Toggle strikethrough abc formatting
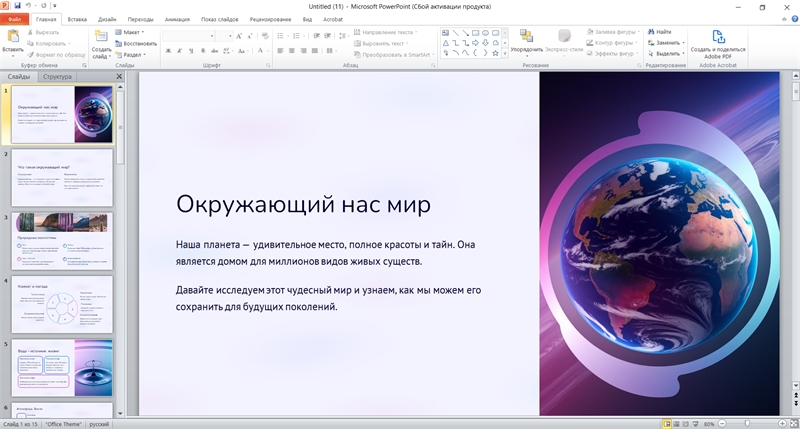This screenshot has height=429, width=800. coord(214,51)
